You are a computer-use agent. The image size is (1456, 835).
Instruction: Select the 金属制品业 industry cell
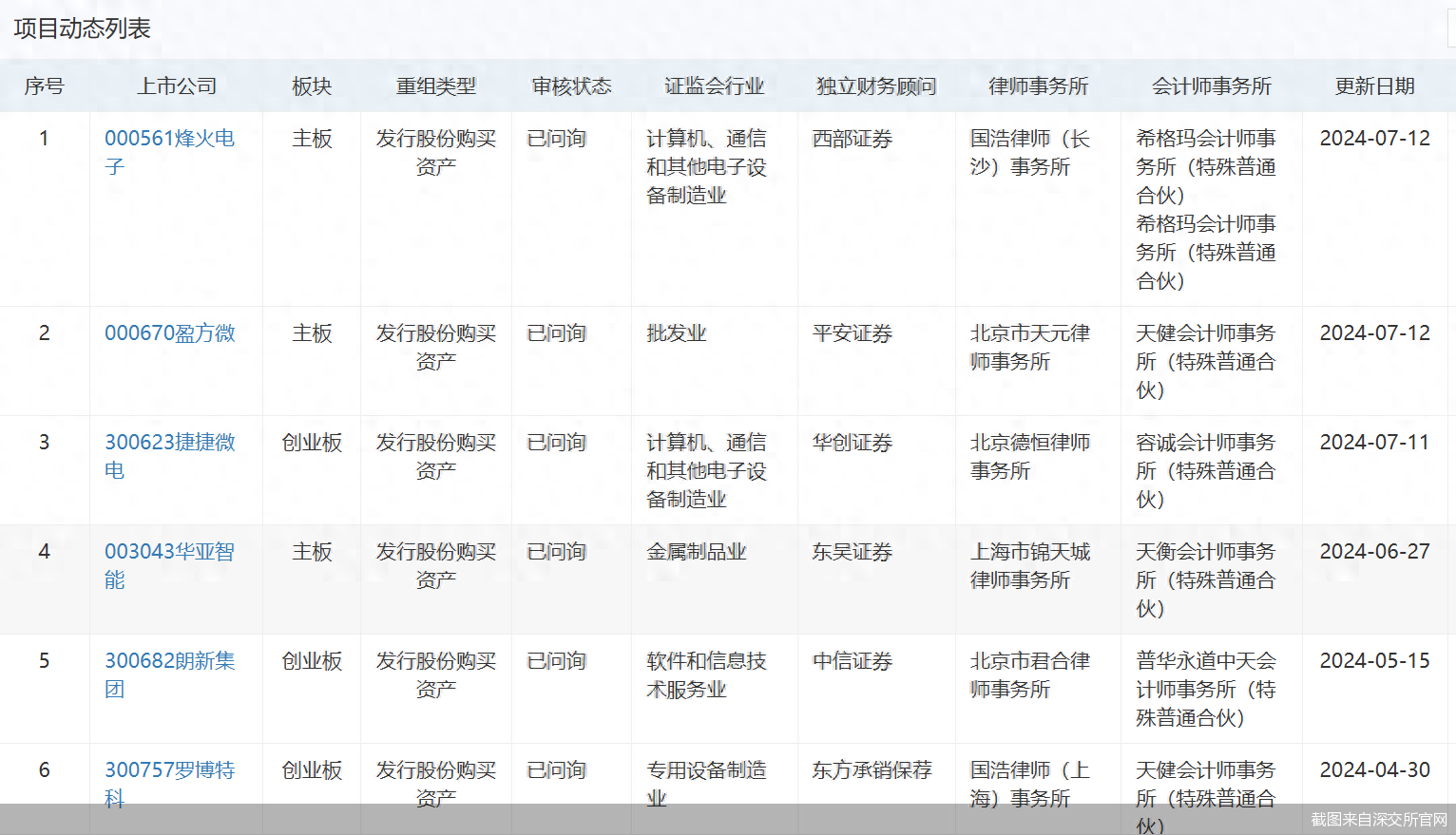697,552
